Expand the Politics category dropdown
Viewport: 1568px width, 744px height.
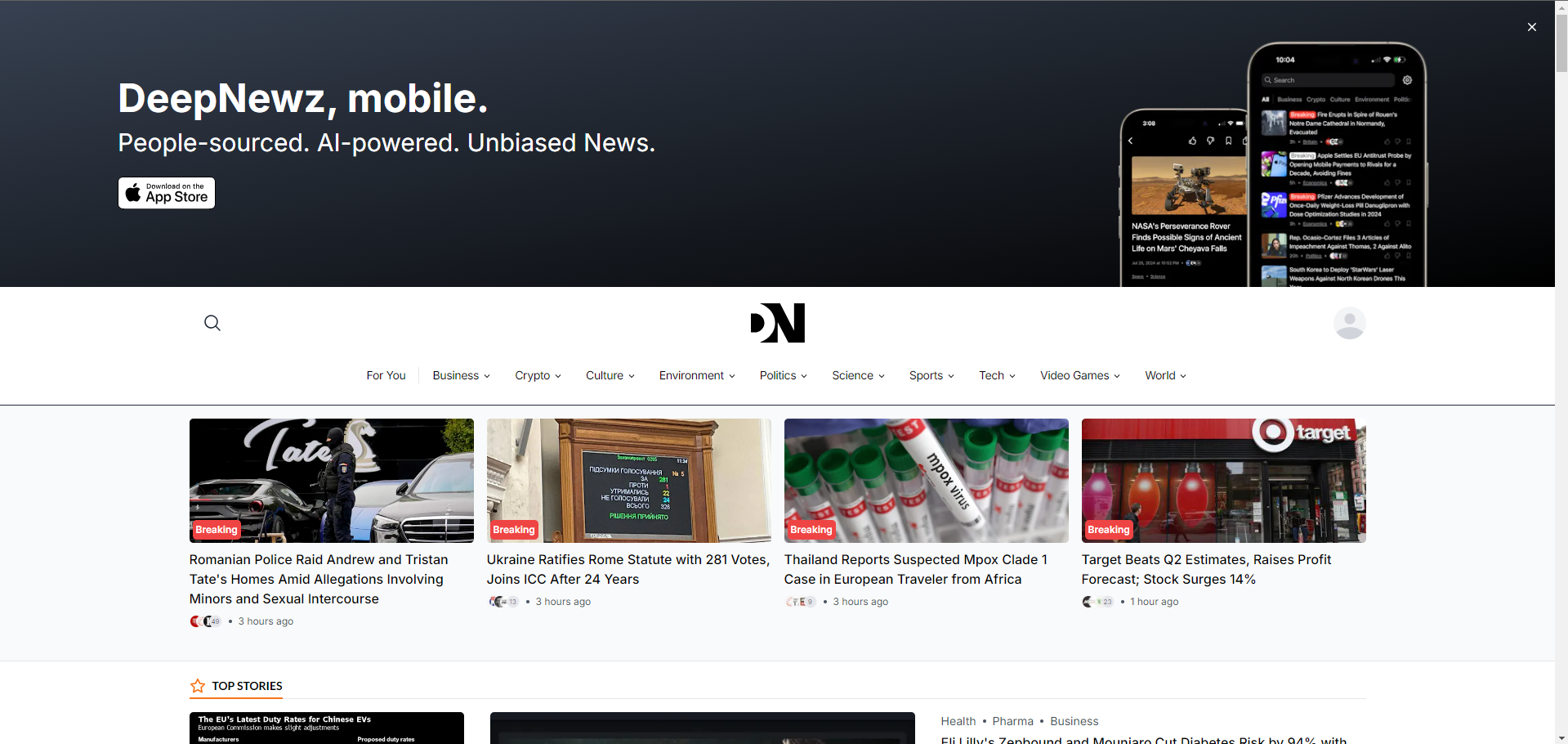pos(784,375)
